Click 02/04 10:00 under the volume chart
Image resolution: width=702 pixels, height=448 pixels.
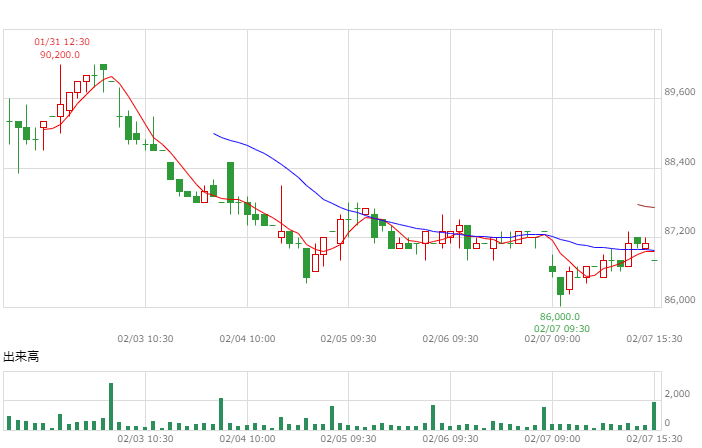(x=247, y=439)
